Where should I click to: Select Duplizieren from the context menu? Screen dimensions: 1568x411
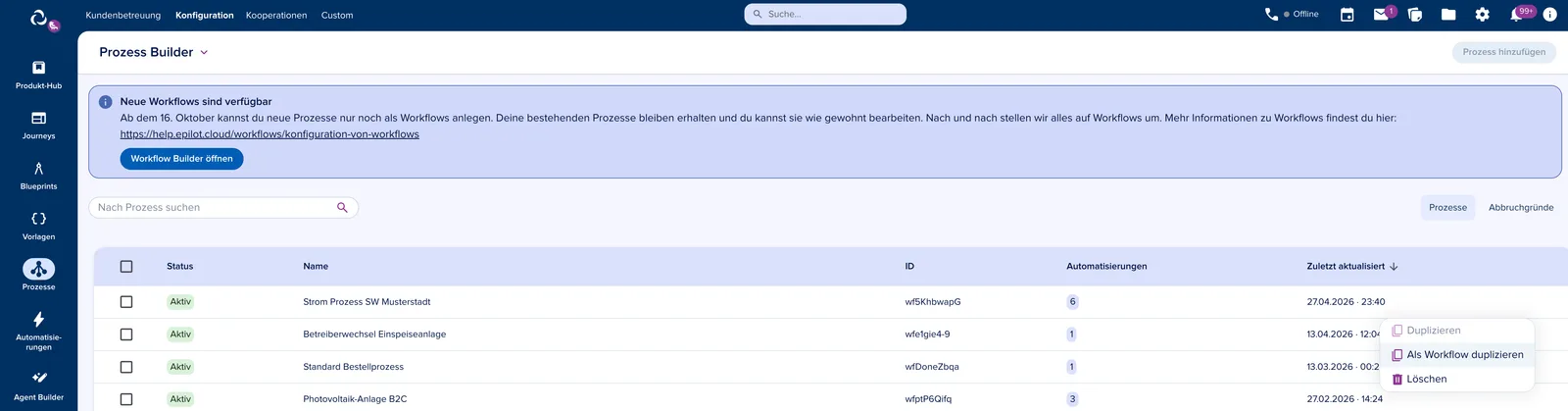pos(1457,331)
